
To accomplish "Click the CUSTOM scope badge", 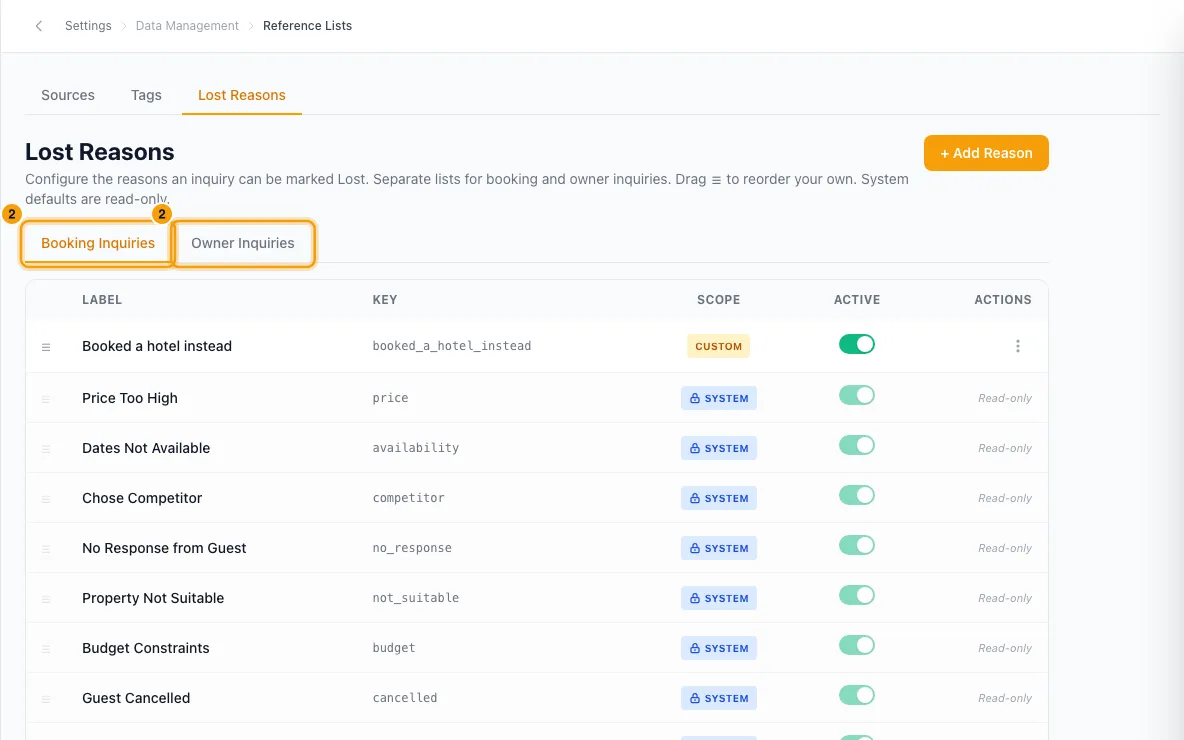I will click(718, 346).
